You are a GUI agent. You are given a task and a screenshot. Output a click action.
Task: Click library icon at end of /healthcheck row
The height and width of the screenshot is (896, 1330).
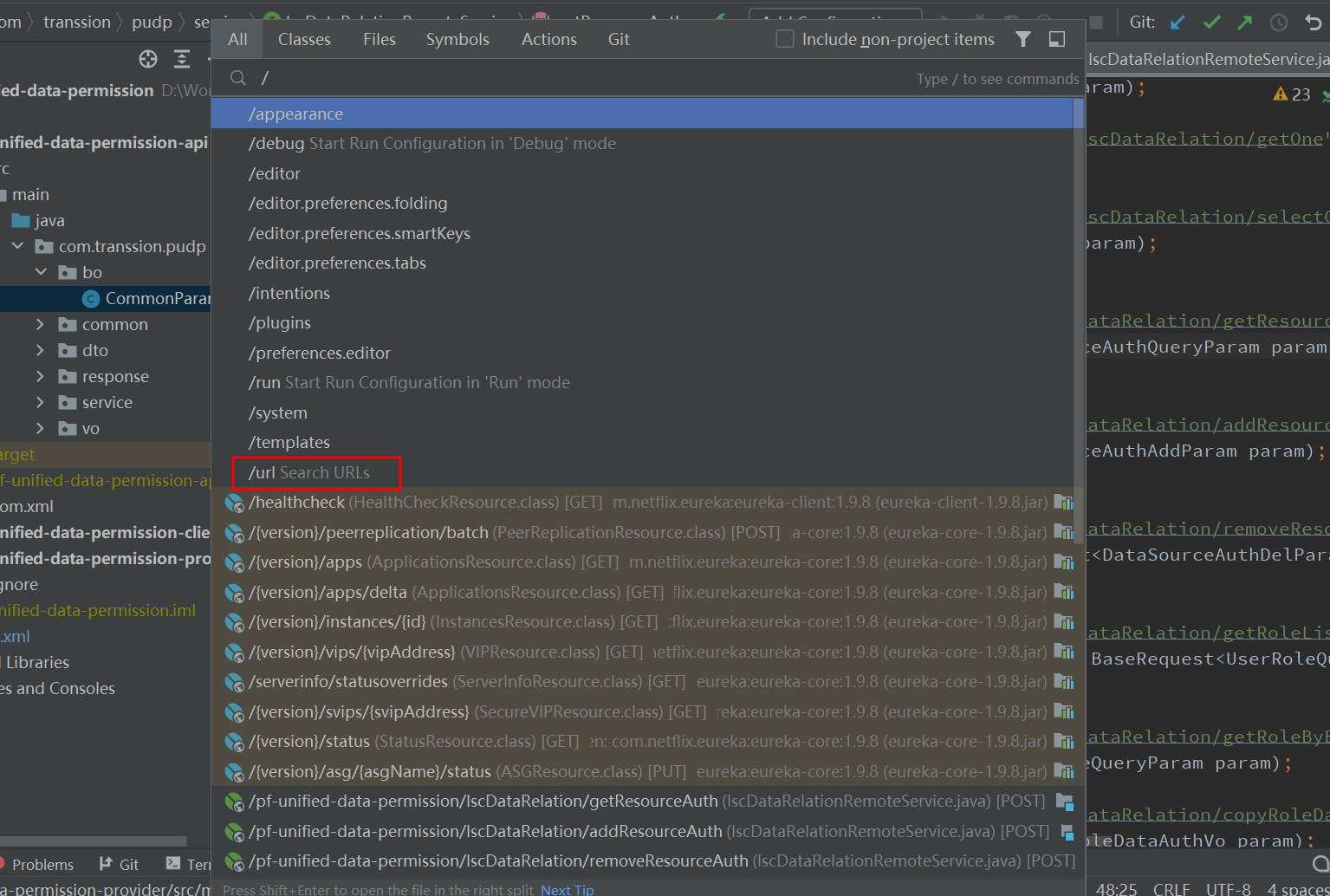coord(1063,502)
